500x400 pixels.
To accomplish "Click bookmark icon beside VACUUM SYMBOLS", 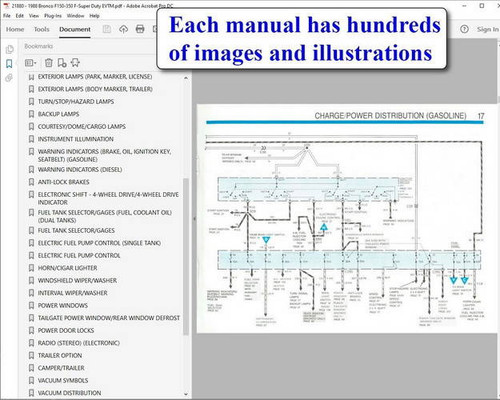I will click(31, 381).
